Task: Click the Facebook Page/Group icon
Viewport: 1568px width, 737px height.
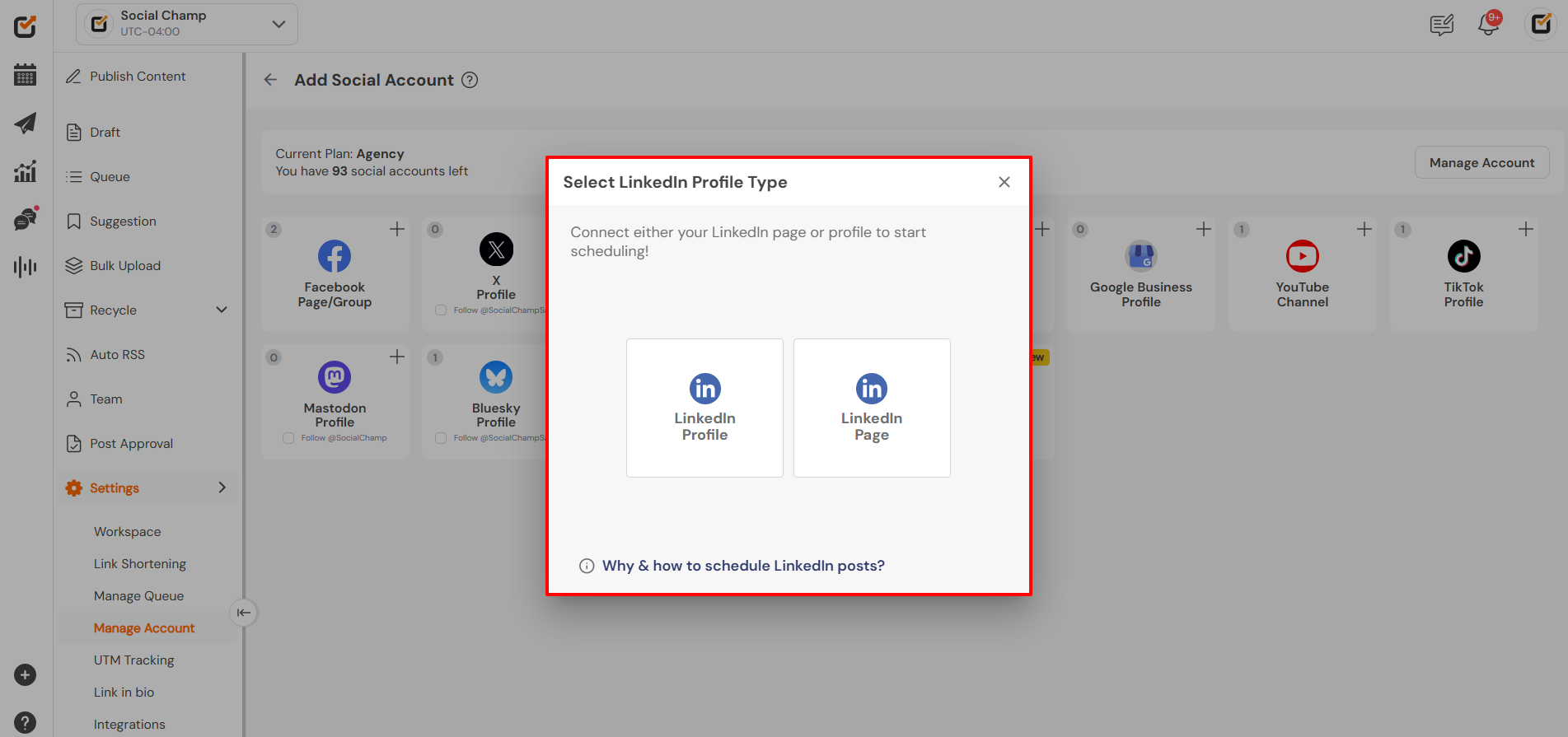Action: tap(335, 256)
